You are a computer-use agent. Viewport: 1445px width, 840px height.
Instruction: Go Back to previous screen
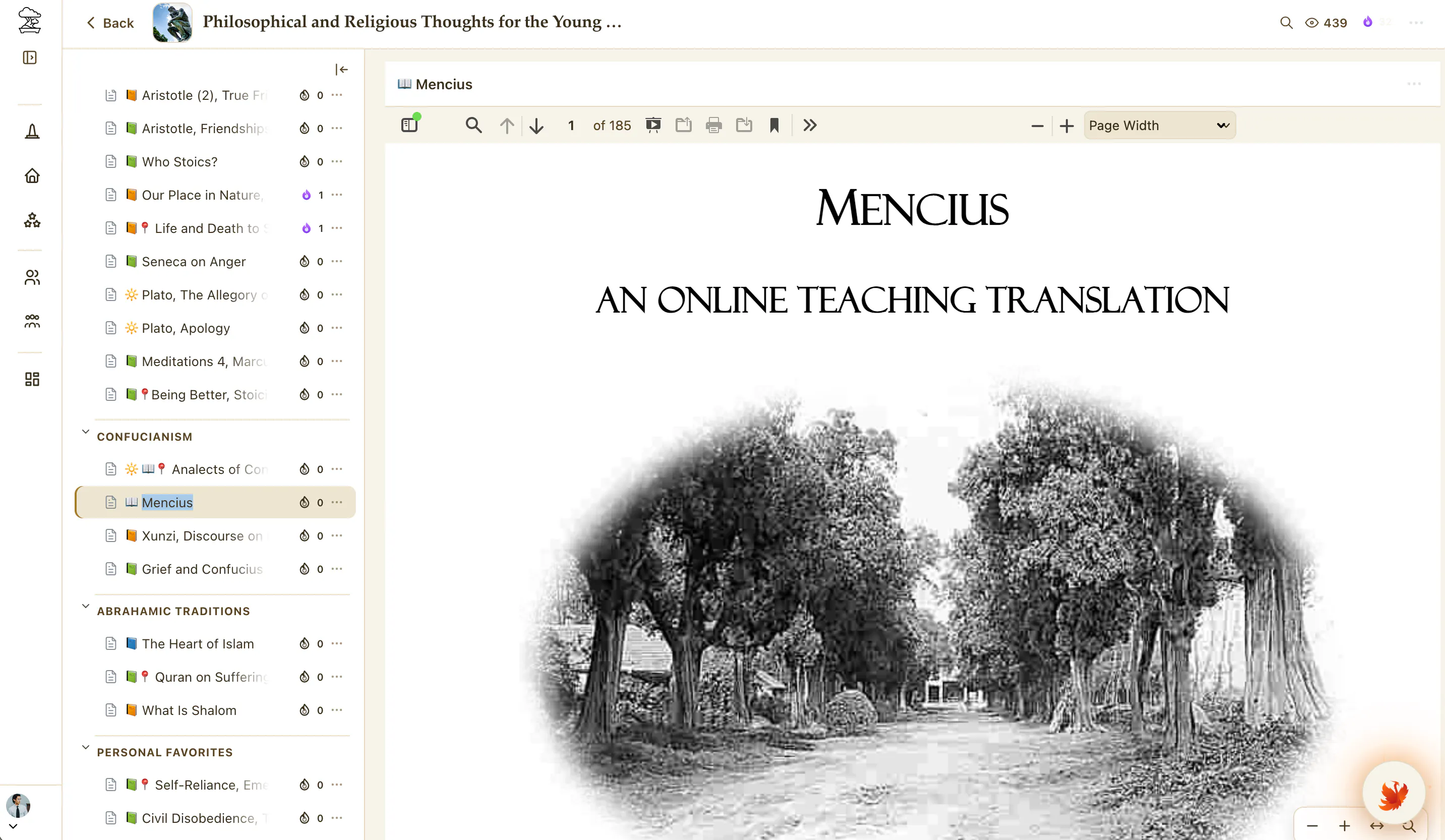(x=109, y=23)
